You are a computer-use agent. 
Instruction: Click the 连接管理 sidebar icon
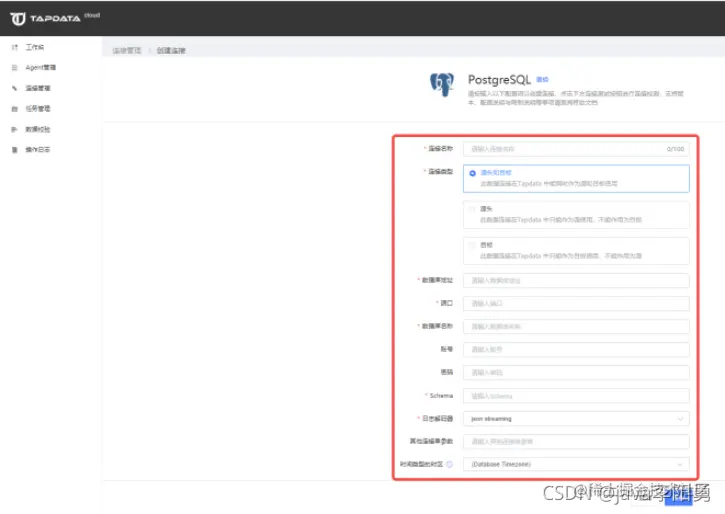click(x=14, y=88)
